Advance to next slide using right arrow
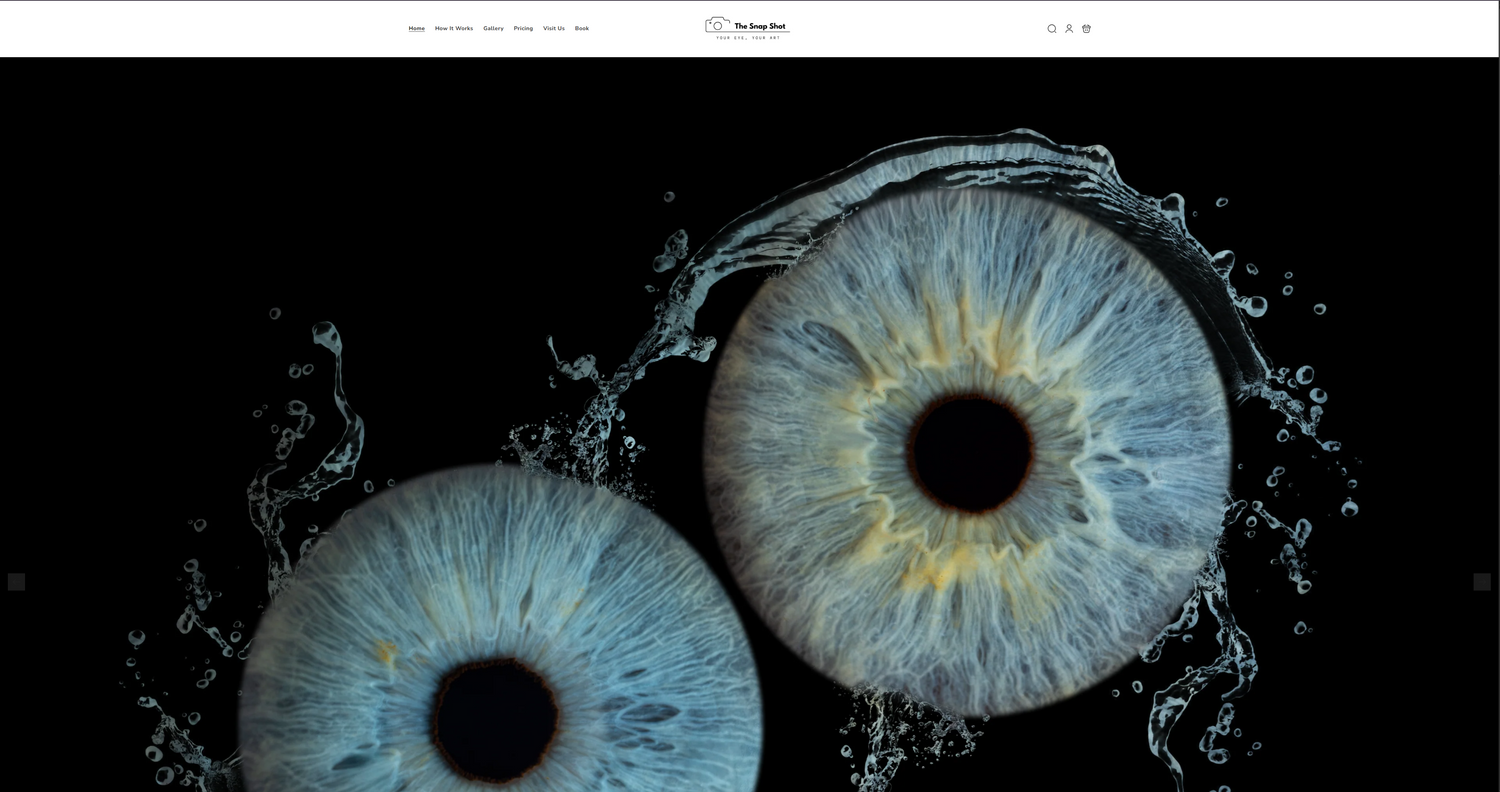Image resolution: width=1500 pixels, height=792 pixels. pos(1482,582)
